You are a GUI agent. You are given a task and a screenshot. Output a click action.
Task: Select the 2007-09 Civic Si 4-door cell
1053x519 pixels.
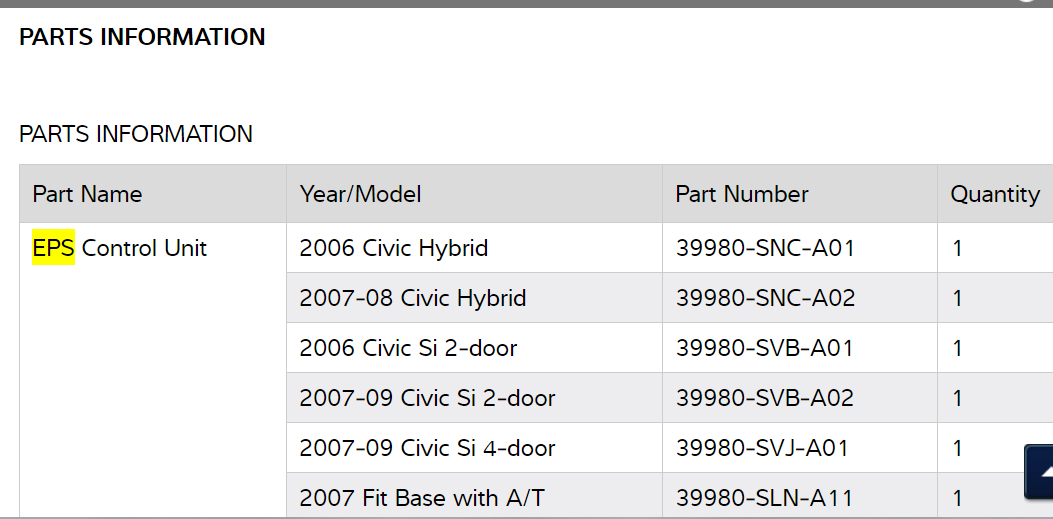click(427, 448)
